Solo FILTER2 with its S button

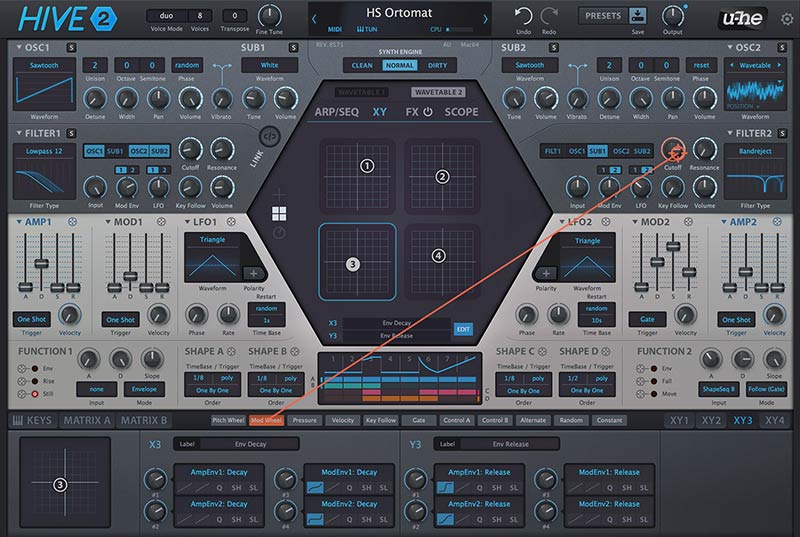tap(782, 133)
